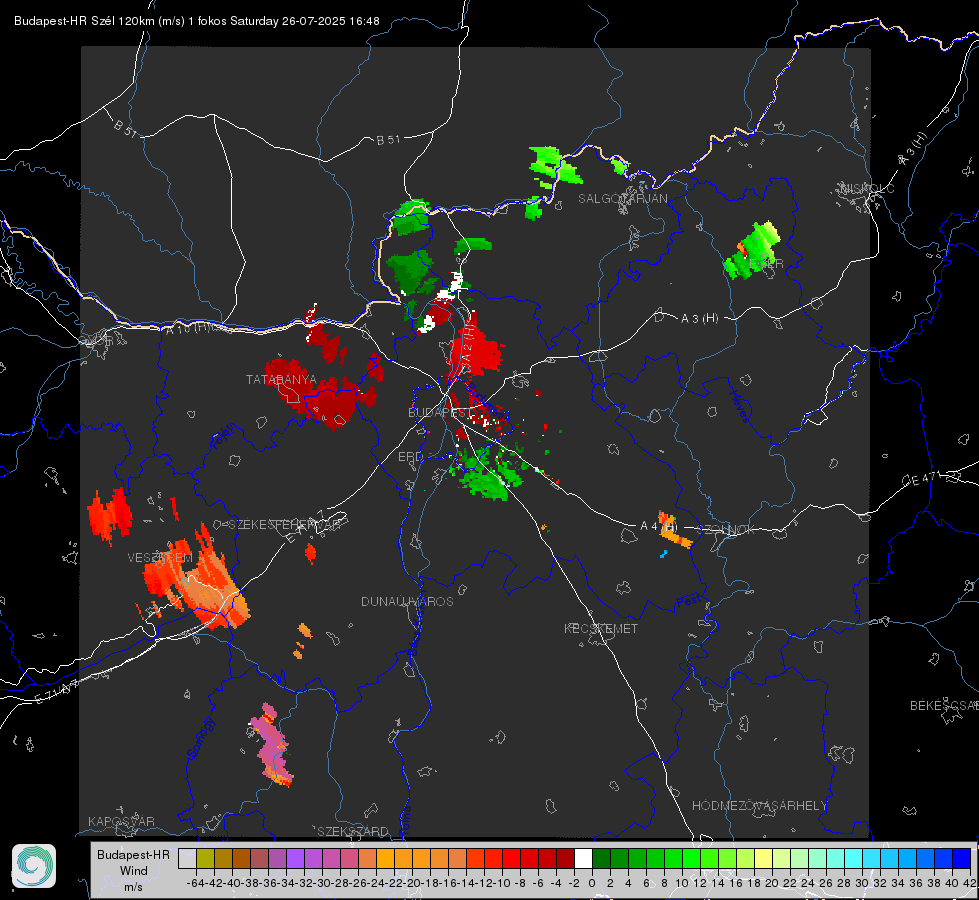This screenshot has width=979, height=900.
Task: Click the darkest green swatch after 0
Action: click(x=601, y=858)
